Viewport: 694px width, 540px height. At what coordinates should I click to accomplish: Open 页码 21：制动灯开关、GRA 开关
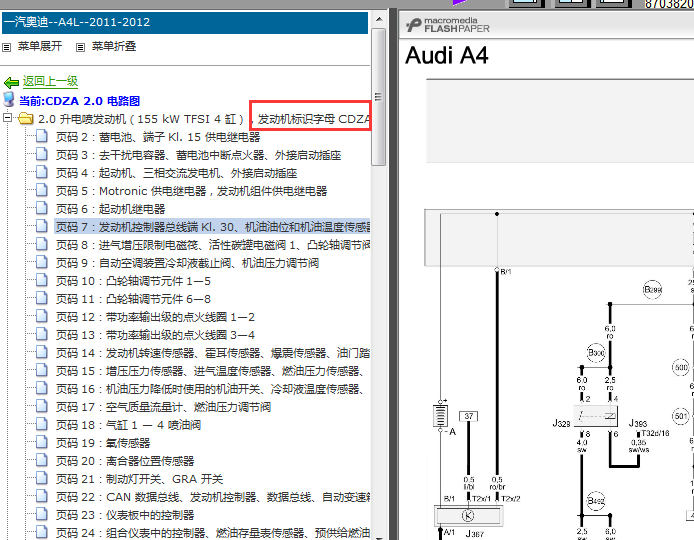point(139,479)
